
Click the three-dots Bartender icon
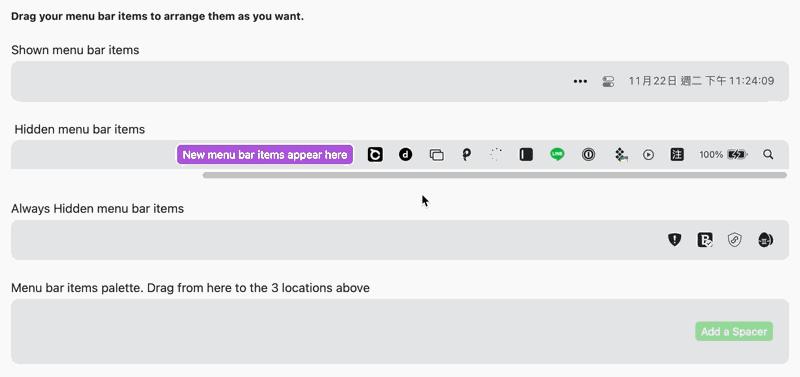(x=580, y=81)
